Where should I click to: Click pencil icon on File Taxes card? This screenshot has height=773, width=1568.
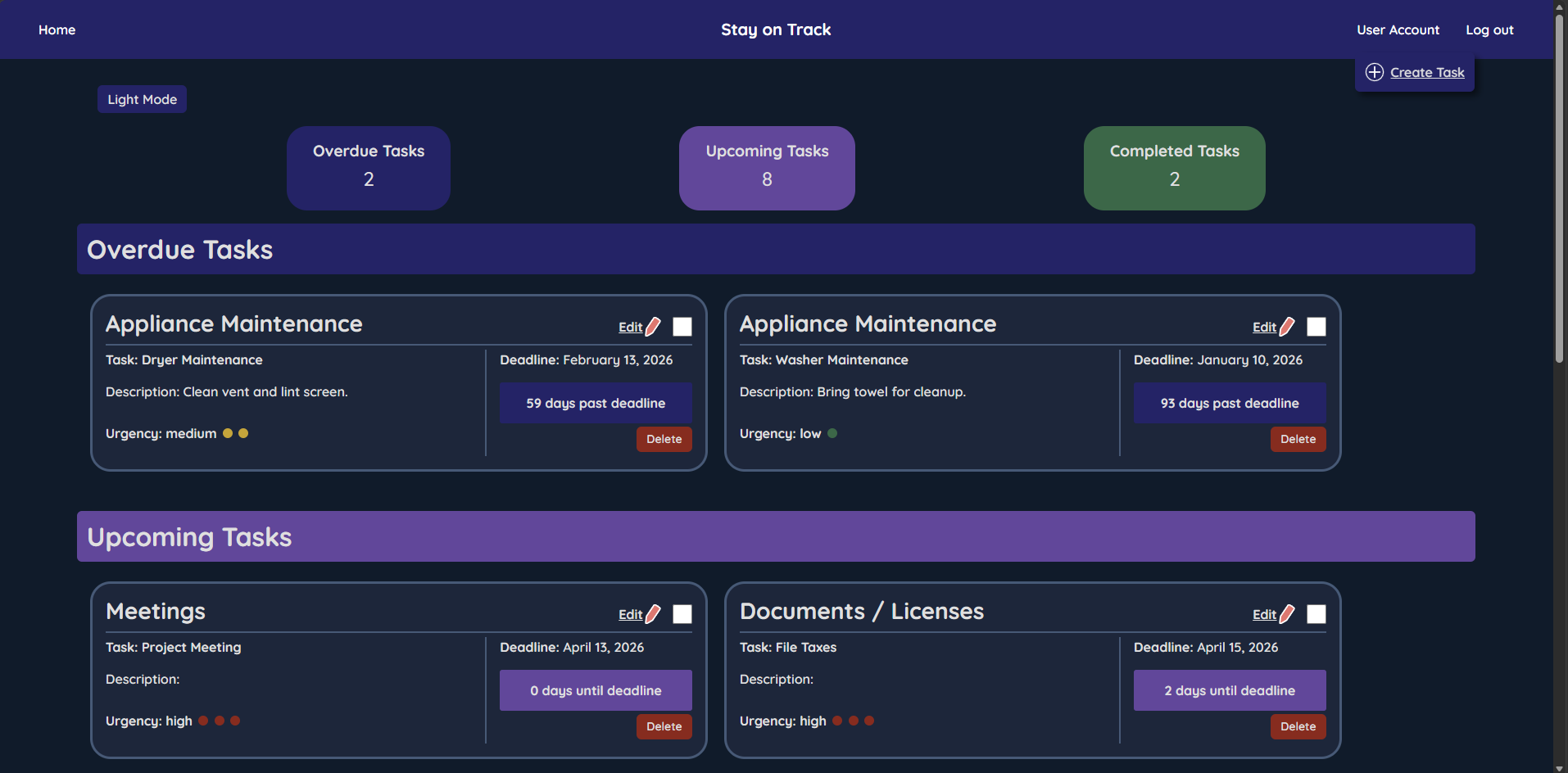click(x=1287, y=614)
